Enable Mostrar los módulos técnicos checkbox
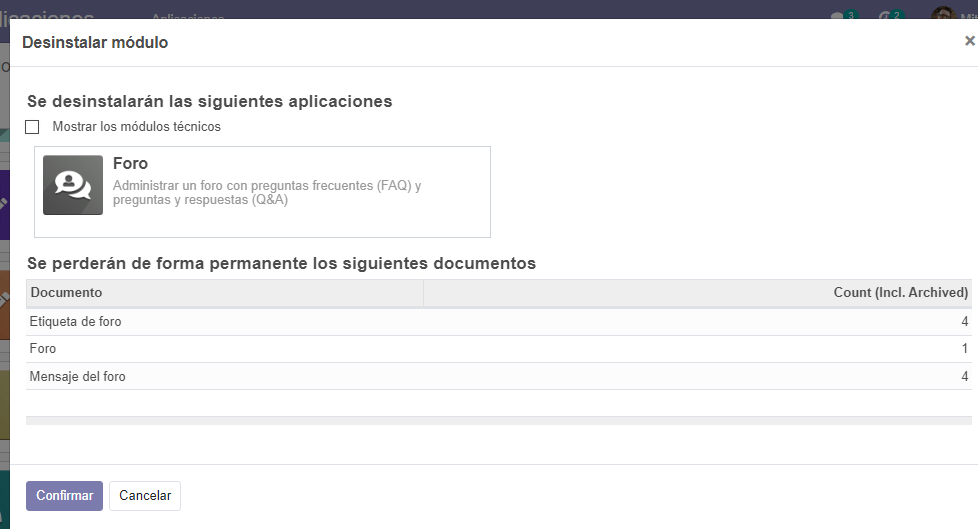The width and height of the screenshot is (978, 529). point(33,127)
